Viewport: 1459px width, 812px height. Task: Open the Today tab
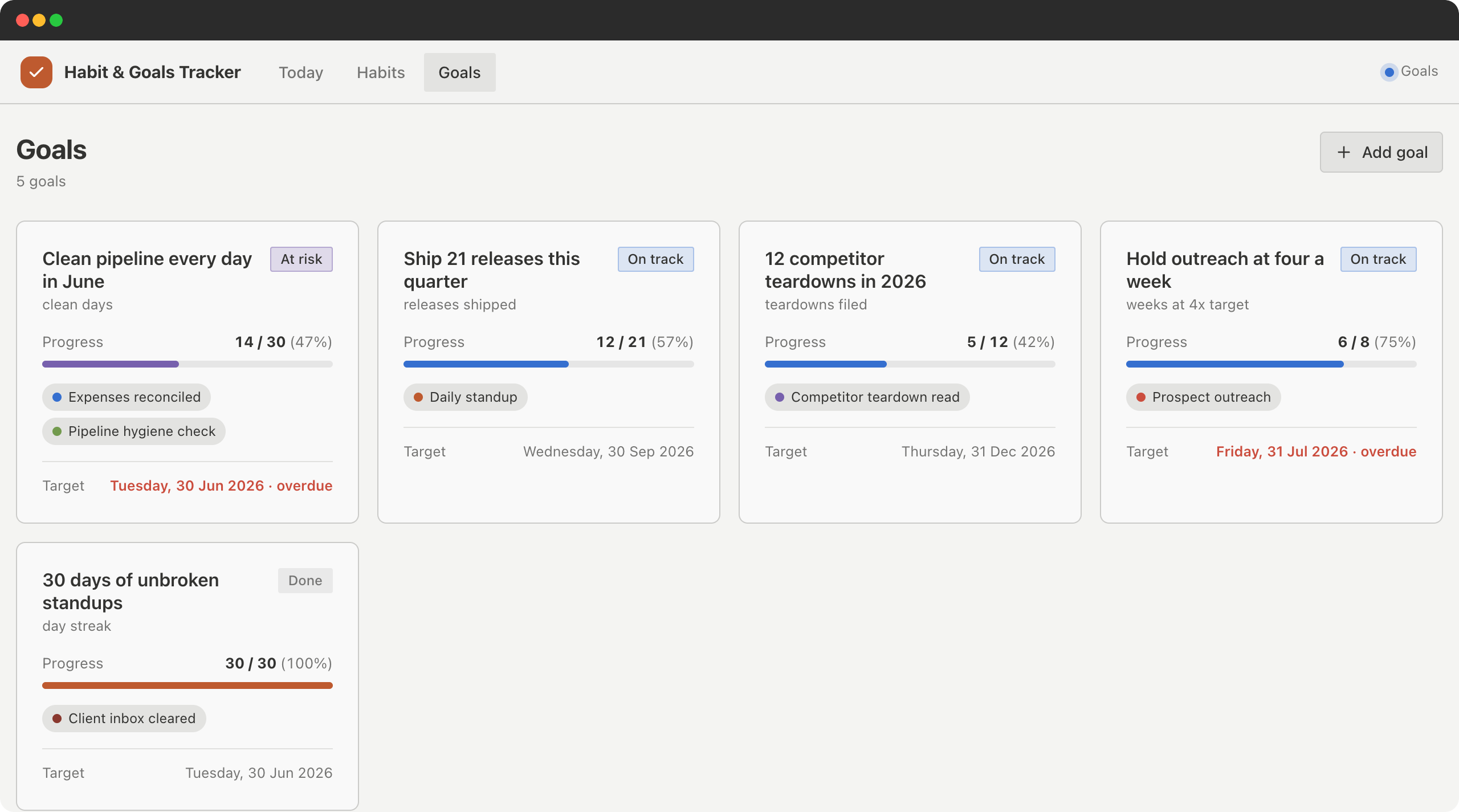coord(301,72)
